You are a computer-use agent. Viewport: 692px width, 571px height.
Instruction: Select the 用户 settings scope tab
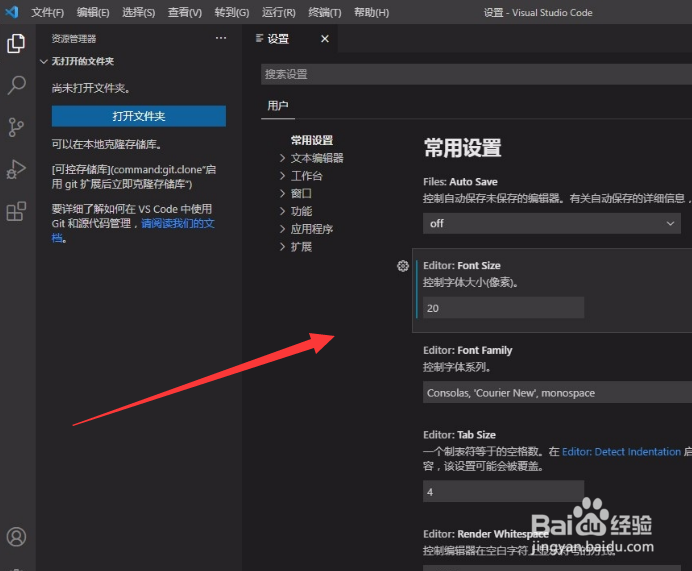(278, 105)
